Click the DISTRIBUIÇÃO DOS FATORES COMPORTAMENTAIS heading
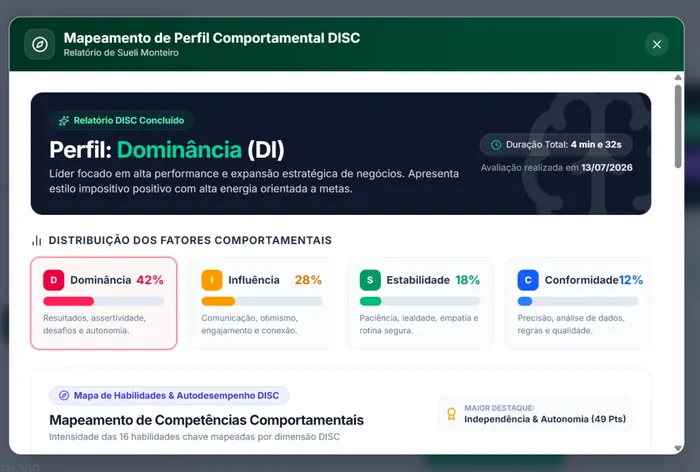The width and height of the screenshot is (700, 472). (190, 241)
